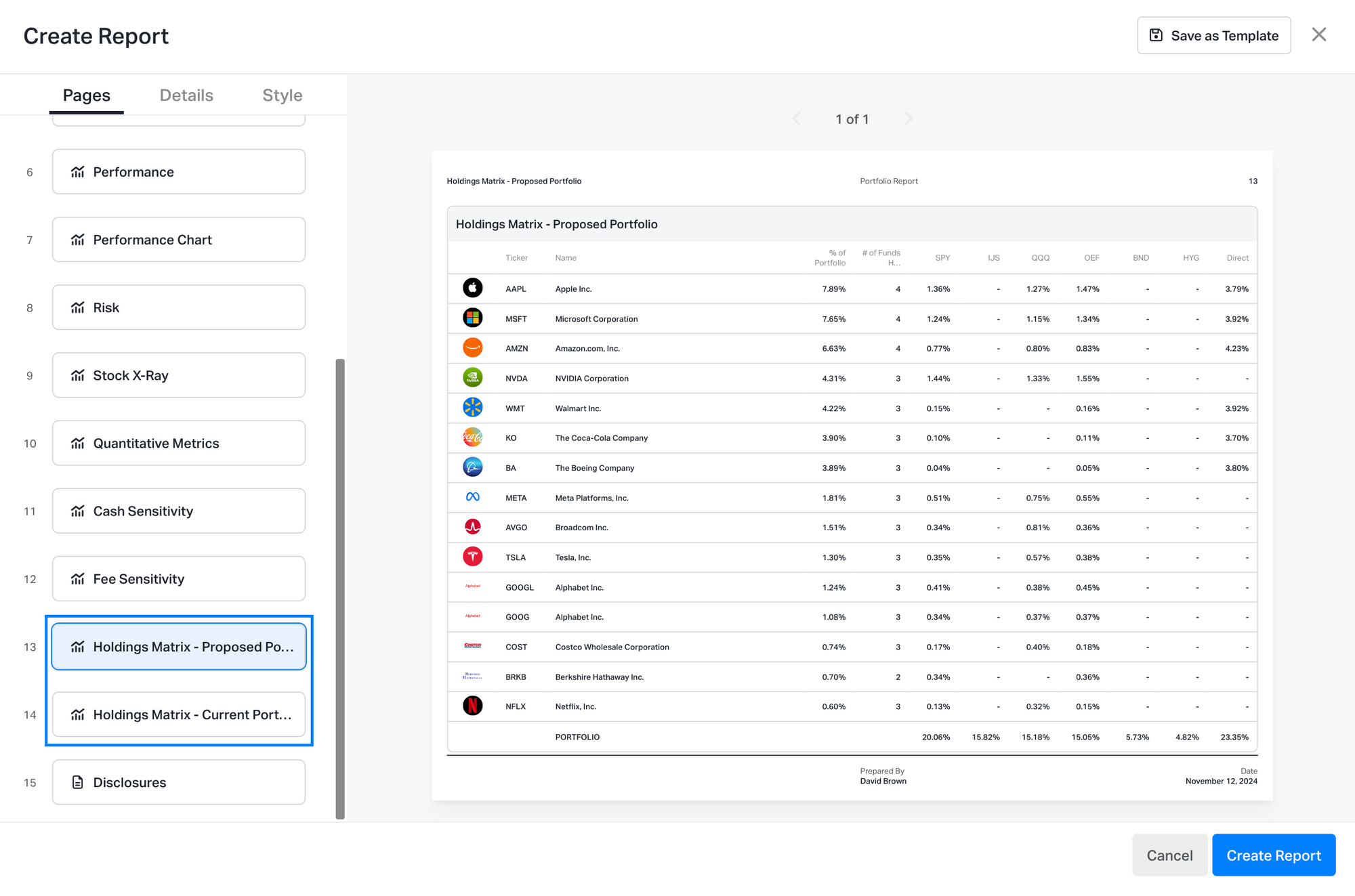Click the Apple logo in AAPL row
Screen dimensions: 1355x896
coord(473,288)
